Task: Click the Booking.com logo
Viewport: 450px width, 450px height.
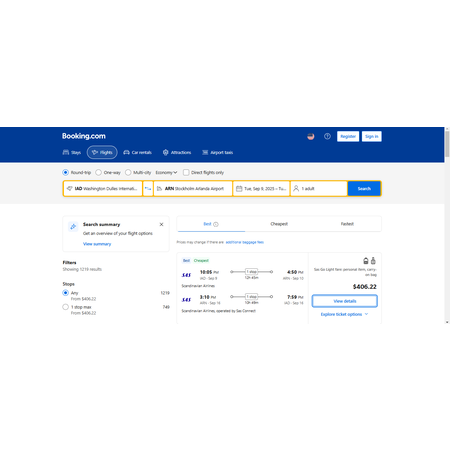Action: pos(84,136)
